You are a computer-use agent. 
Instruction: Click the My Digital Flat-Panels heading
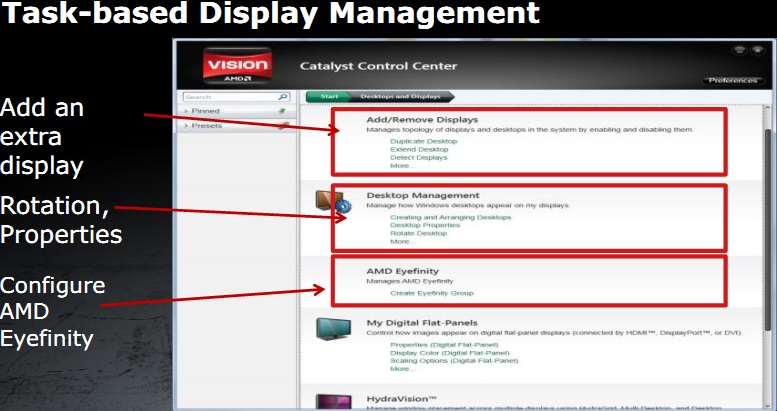[422, 323]
